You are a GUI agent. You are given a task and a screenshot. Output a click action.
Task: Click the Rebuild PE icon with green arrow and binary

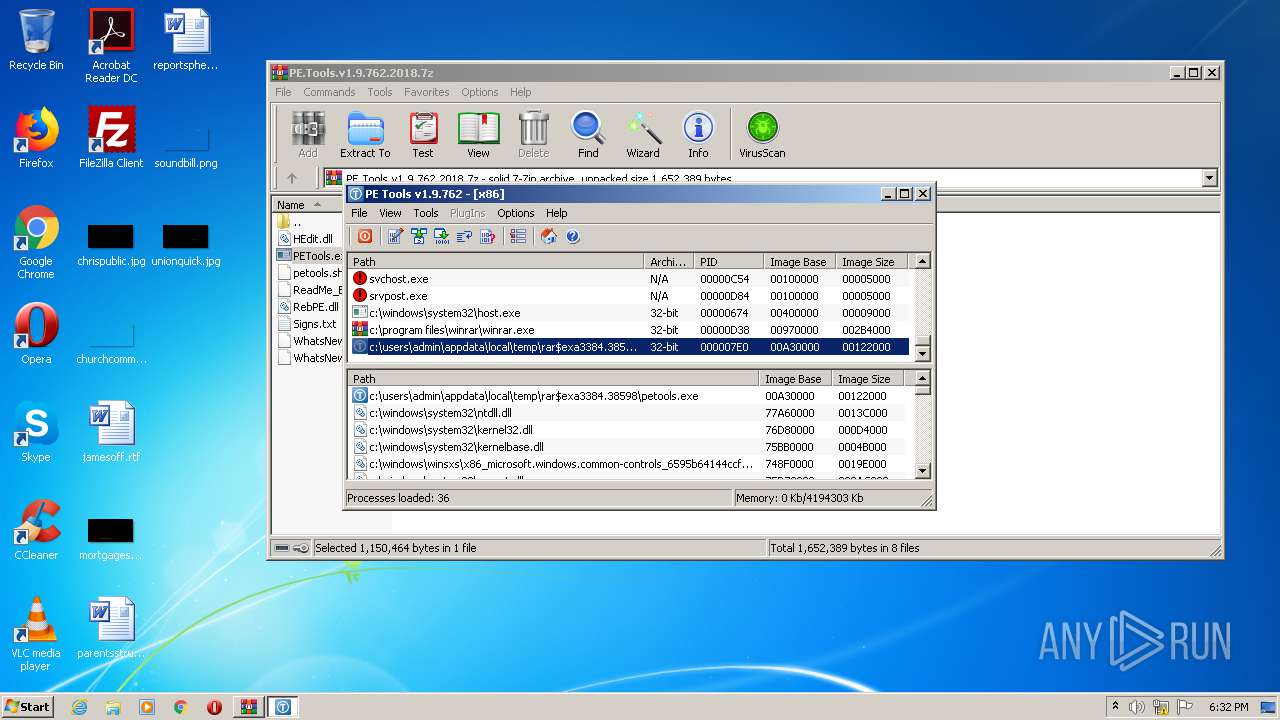coord(442,236)
